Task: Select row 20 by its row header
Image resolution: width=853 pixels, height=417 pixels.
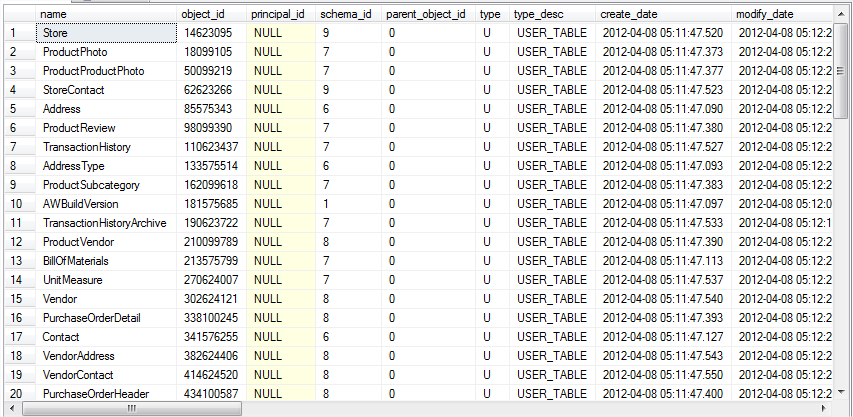Action: [x=18, y=394]
